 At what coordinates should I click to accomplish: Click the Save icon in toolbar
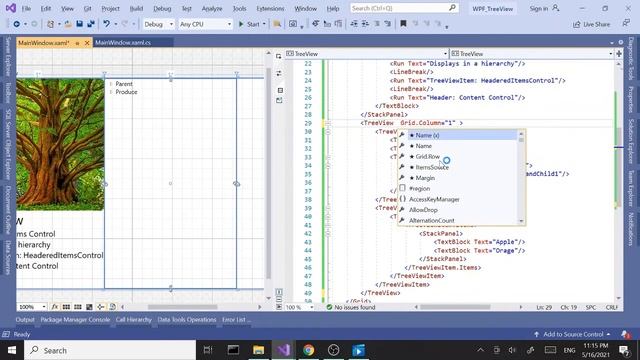click(x=79, y=24)
